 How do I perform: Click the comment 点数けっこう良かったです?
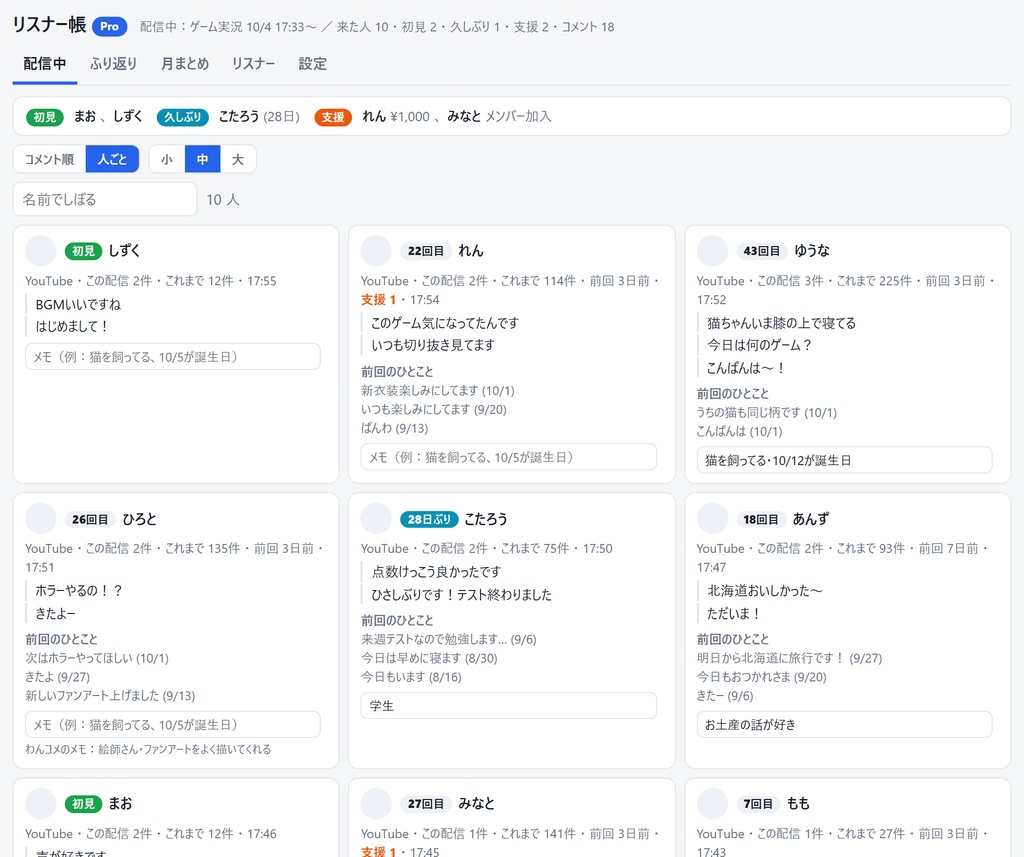click(x=436, y=572)
